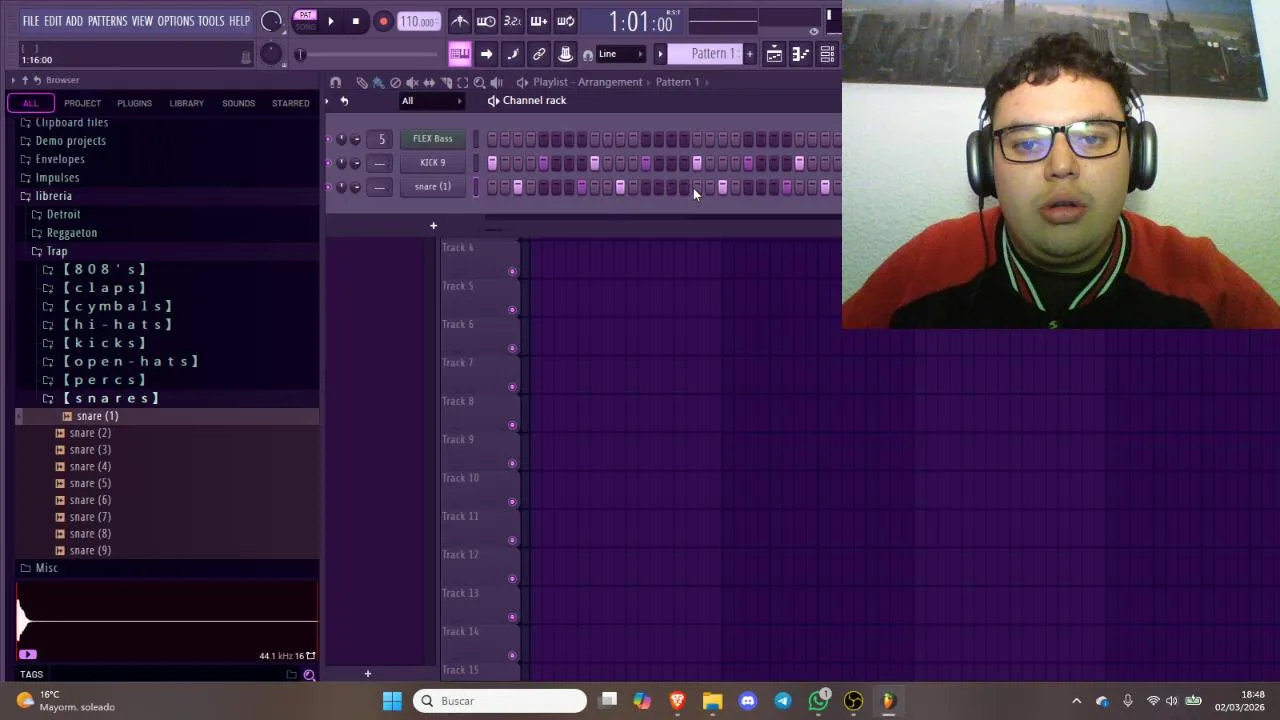The height and width of the screenshot is (720, 1280).
Task: Click the chain link icon in toolbar
Action: click(538, 54)
